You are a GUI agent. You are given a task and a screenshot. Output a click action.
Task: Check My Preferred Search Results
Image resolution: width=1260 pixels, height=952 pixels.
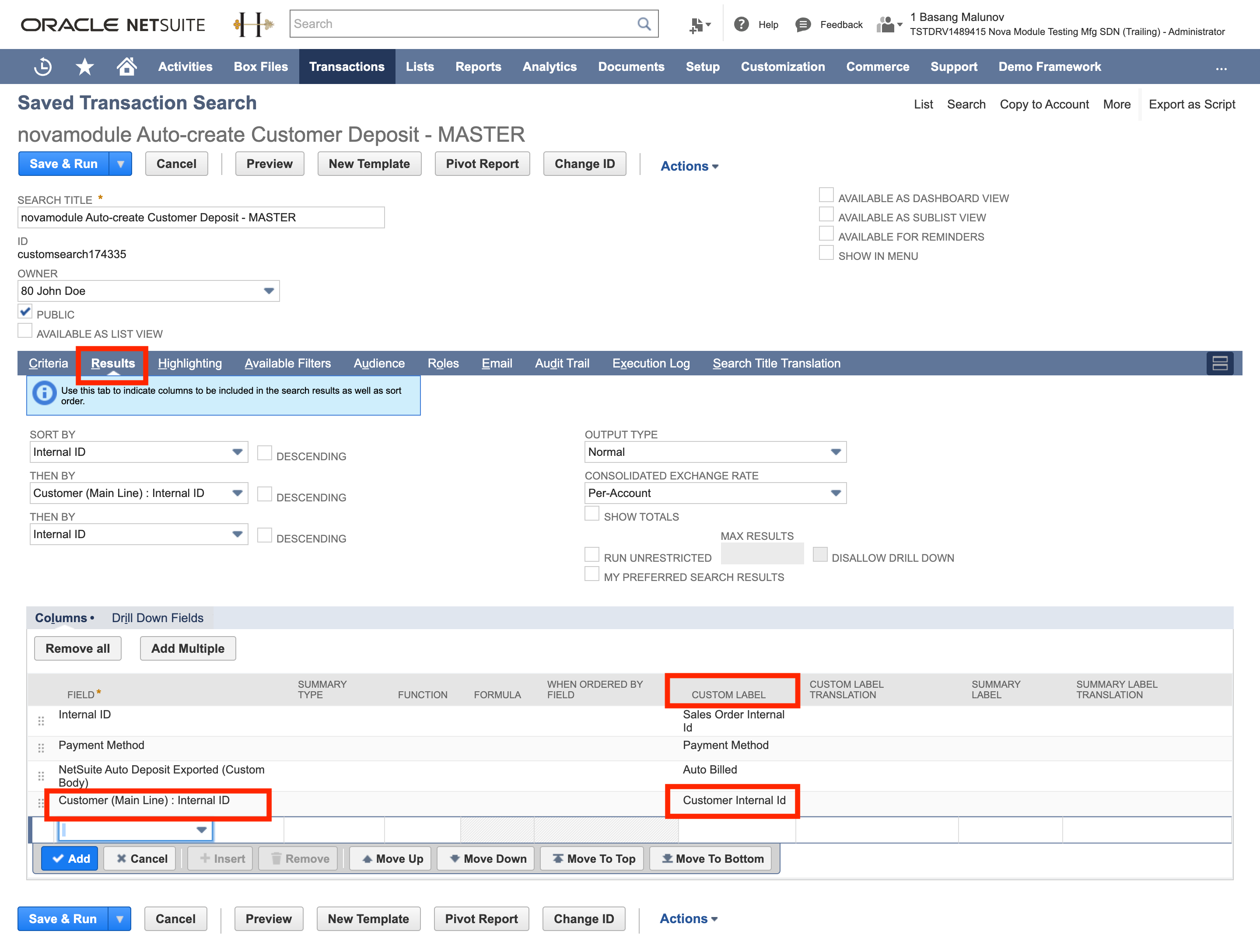coord(592,574)
